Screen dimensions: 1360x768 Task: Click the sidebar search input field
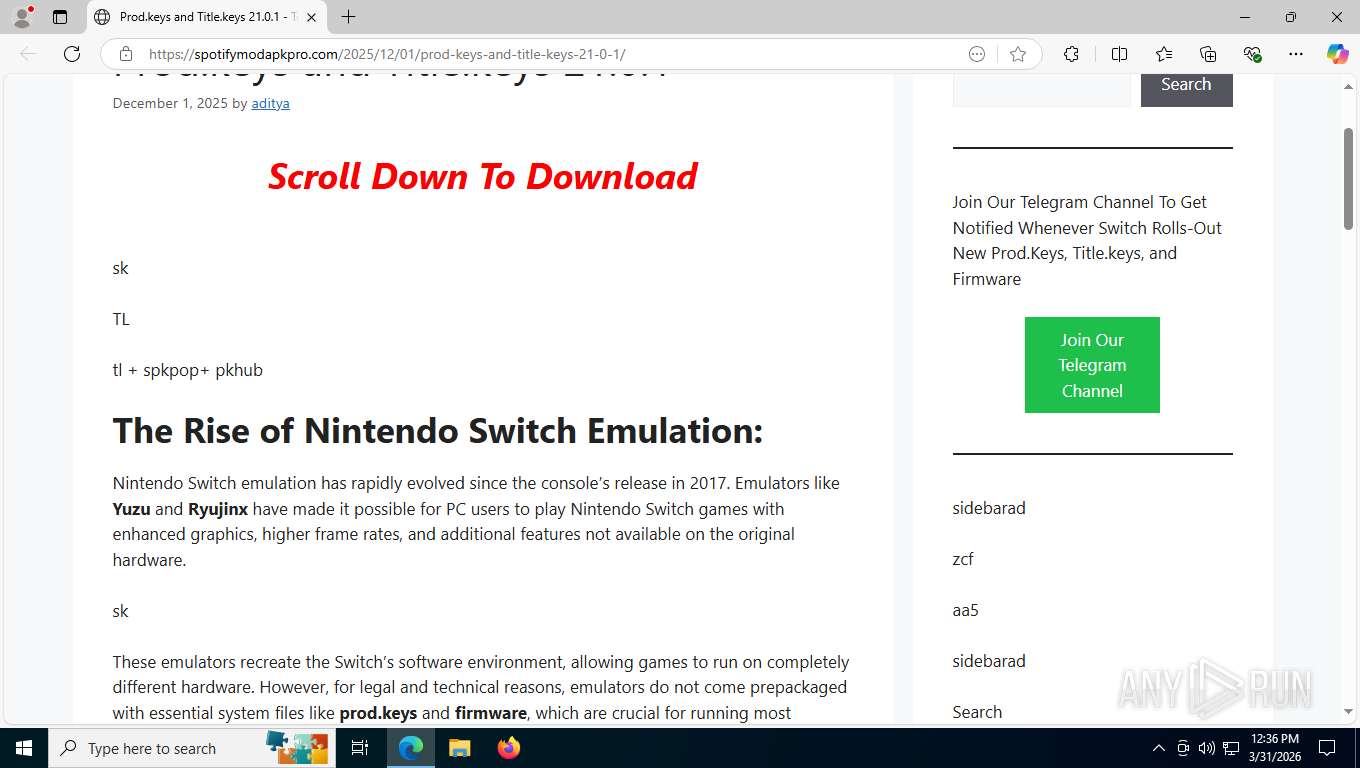coord(1041,88)
